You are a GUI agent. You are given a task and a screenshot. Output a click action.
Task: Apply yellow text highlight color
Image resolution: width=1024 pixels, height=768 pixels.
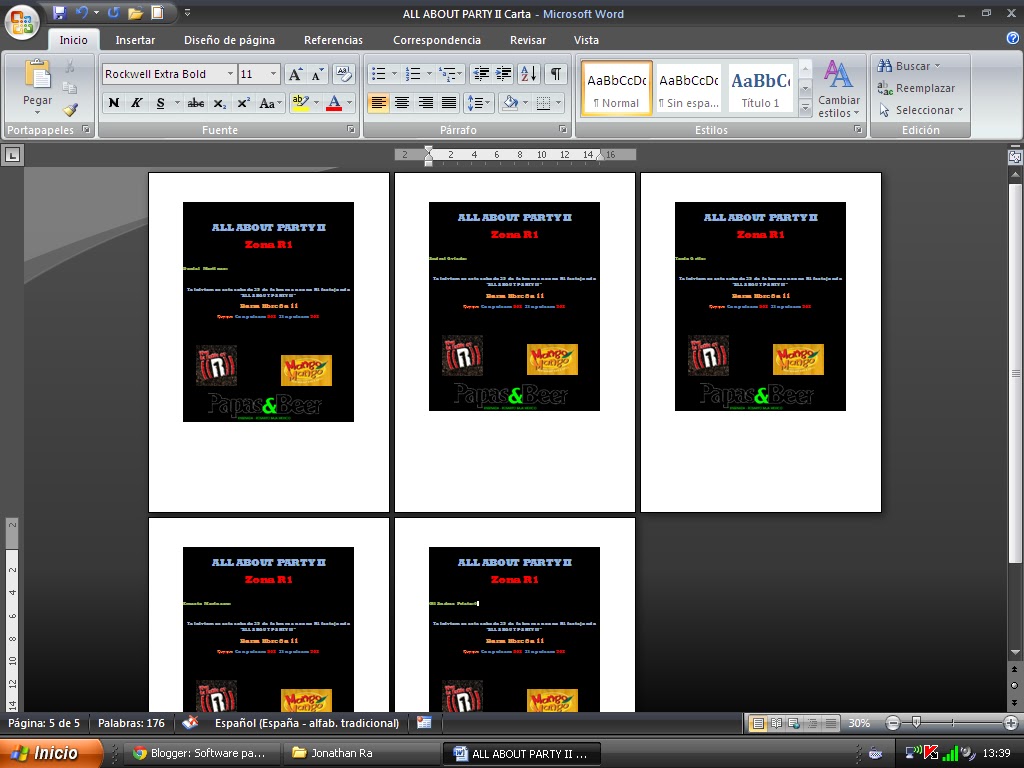tap(300, 103)
